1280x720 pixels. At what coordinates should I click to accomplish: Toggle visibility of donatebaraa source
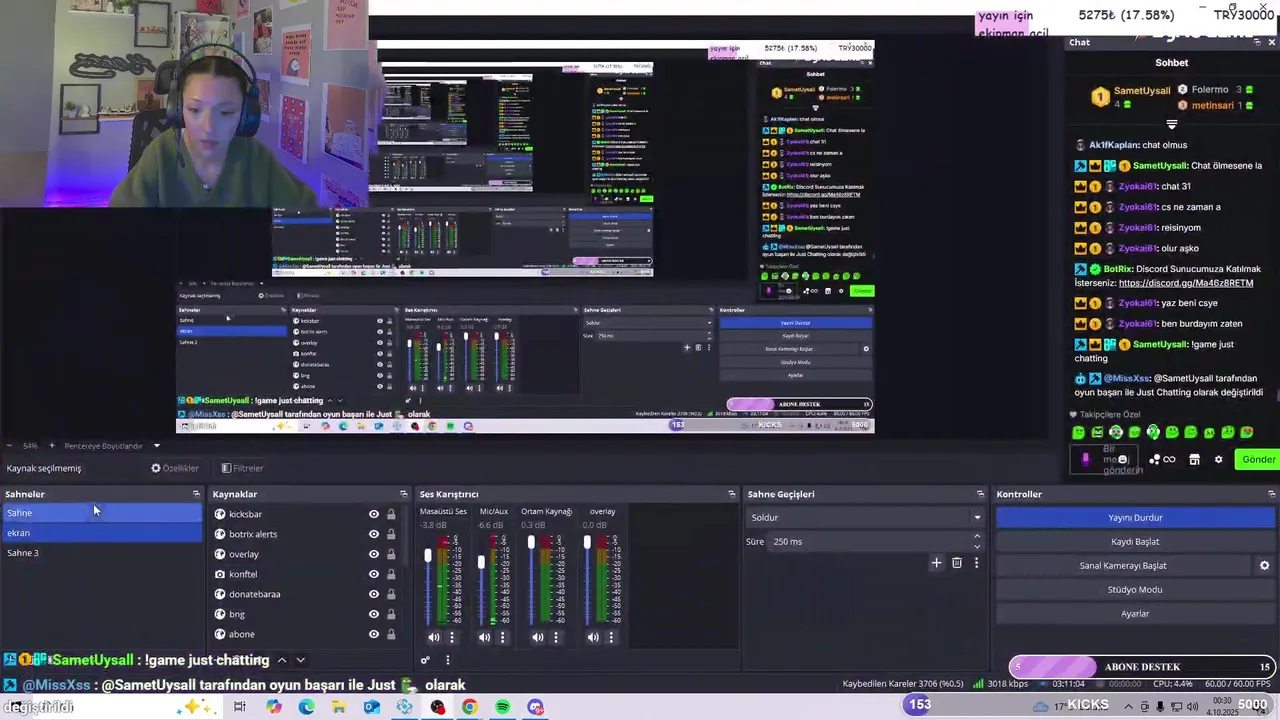pos(374,594)
